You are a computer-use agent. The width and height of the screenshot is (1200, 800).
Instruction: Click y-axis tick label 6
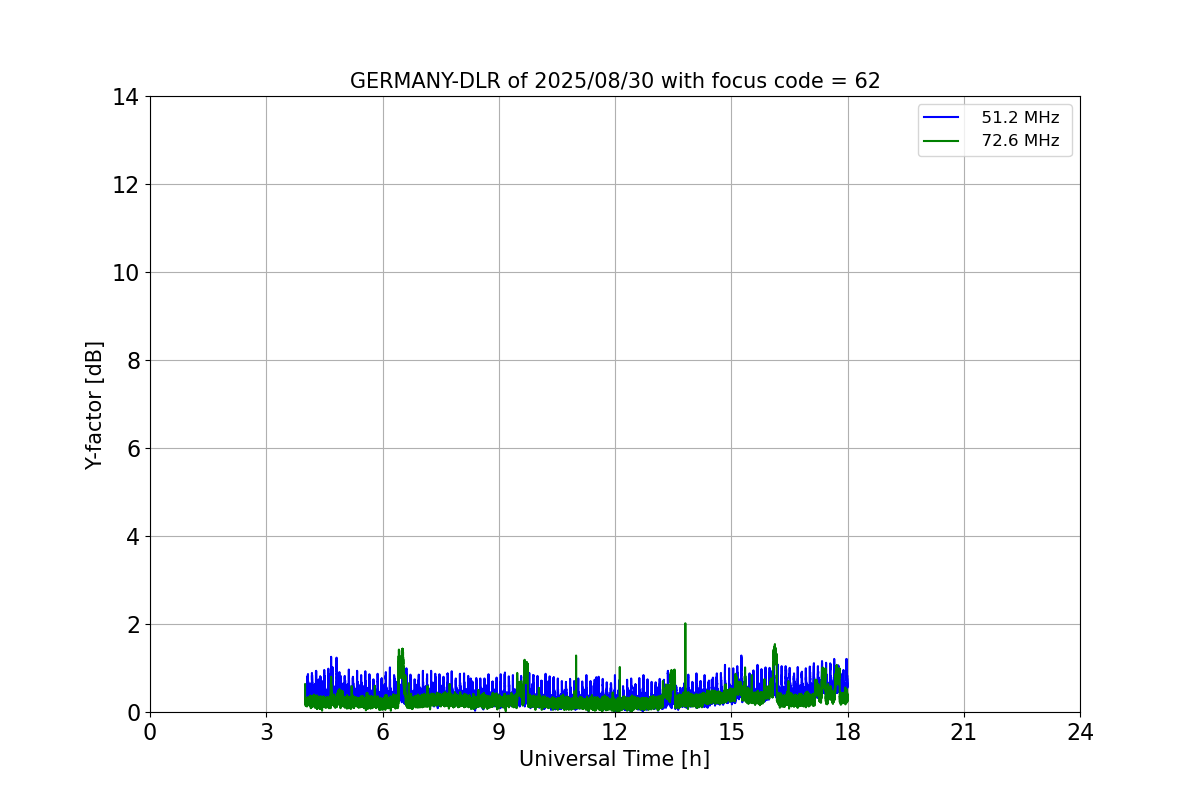point(132,449)
